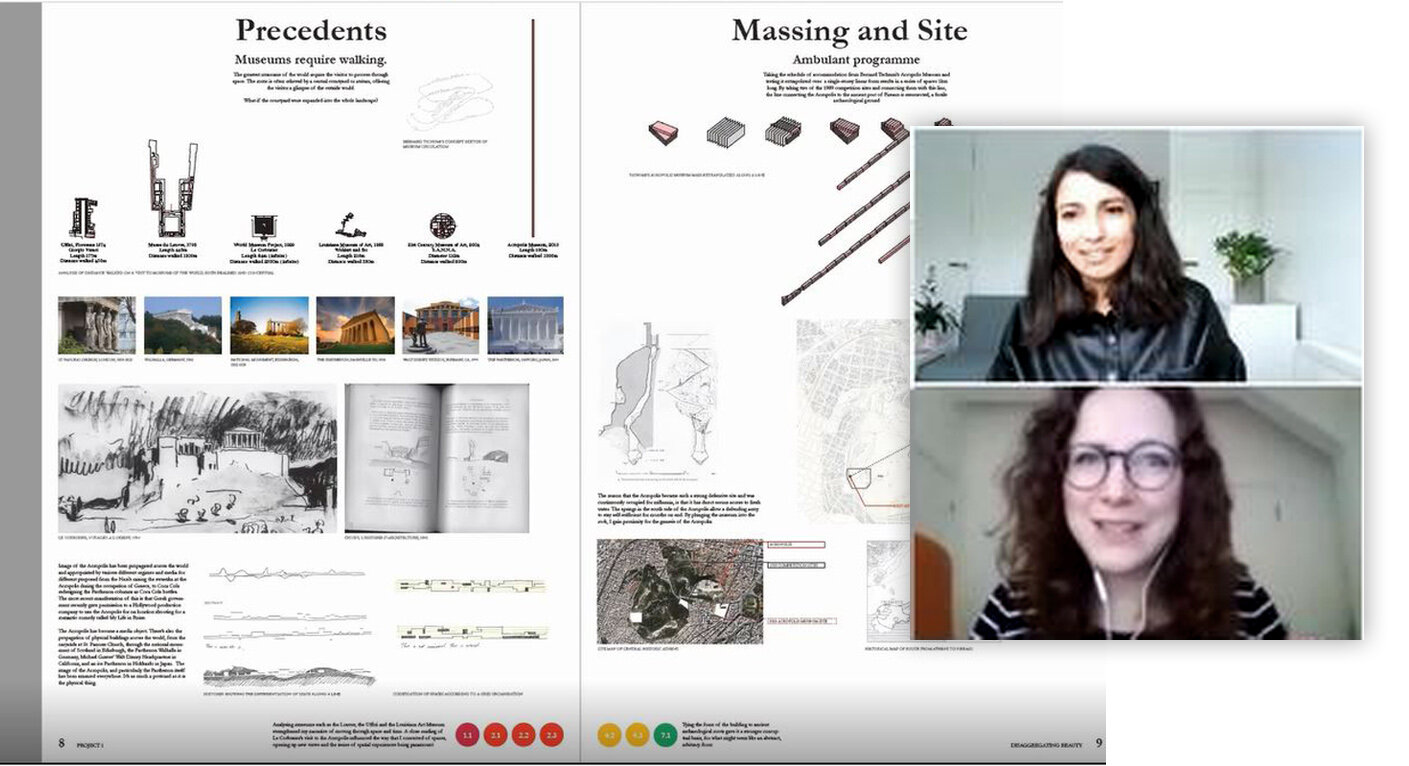
Task: Click the long hand-drawn section sketches
Action: click(x=288, y=627)
